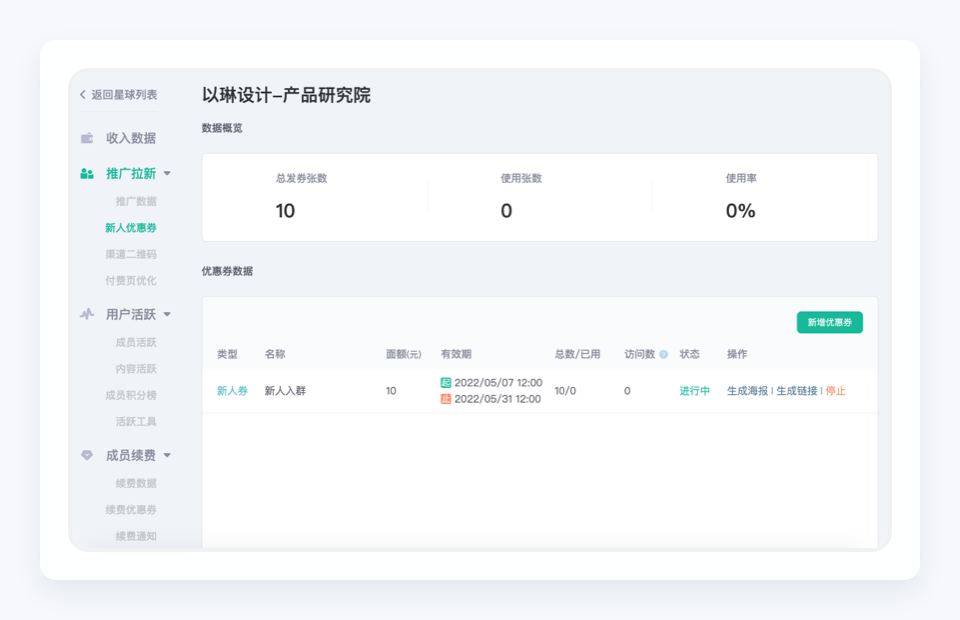960x620 pixels.
Task: Click the 生成海报 link
Action: (747, 390)
